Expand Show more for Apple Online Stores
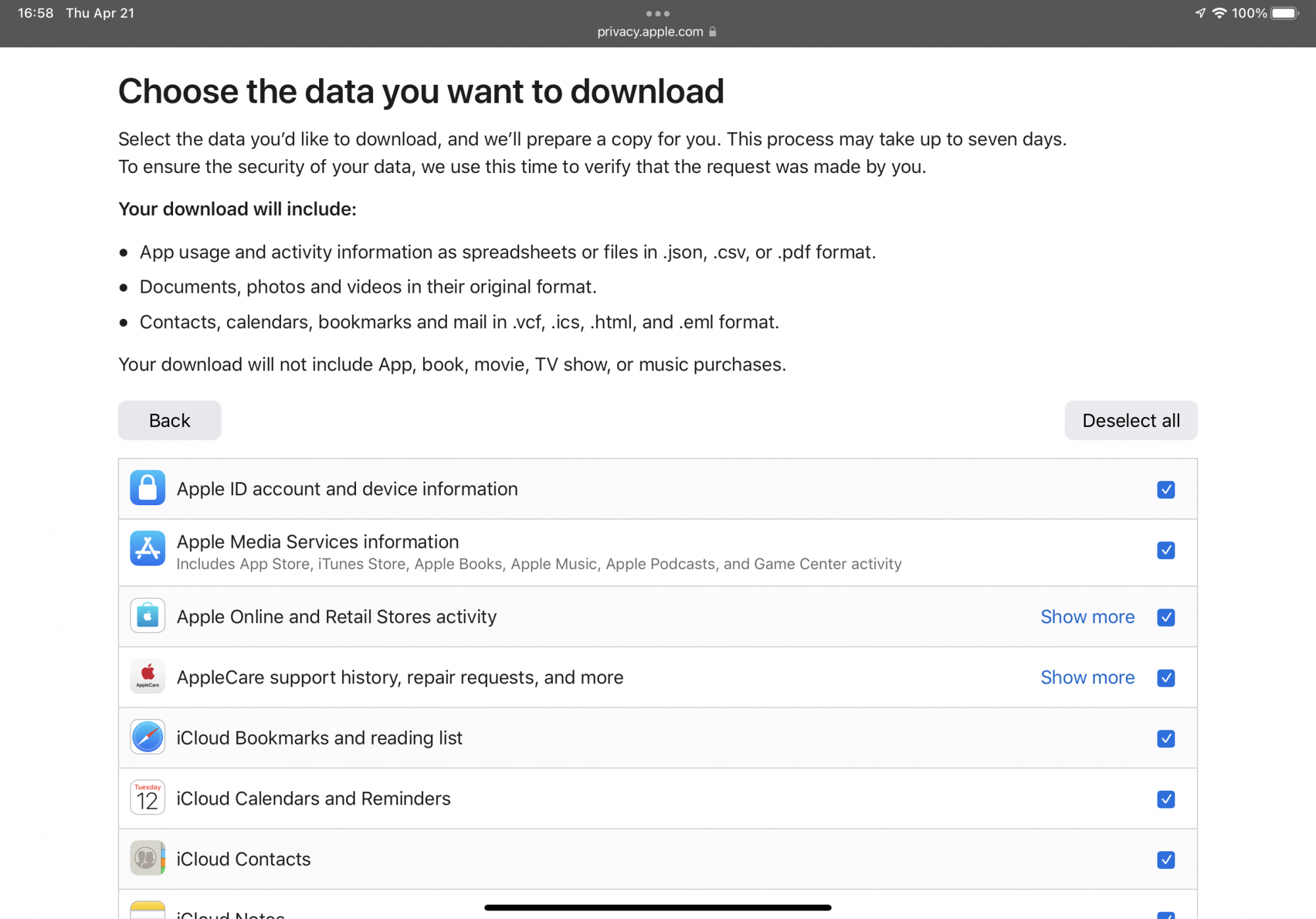The image size is (1316, 919). [1087, 617]
